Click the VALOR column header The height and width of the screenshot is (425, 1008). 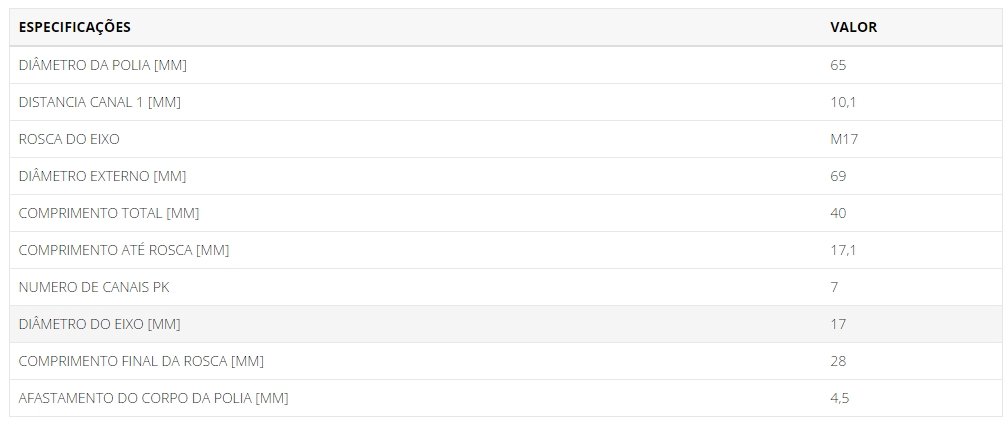click(854, 27)
